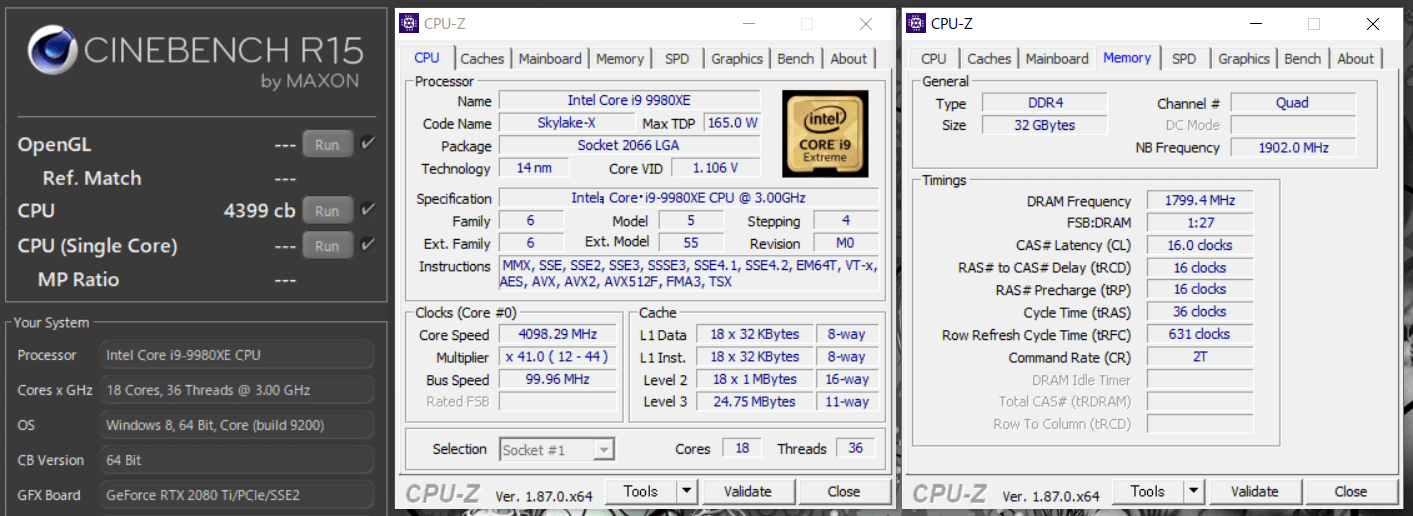Expand Tools dropdown arrow in left CPU-Z

click(x=686, y=491)
